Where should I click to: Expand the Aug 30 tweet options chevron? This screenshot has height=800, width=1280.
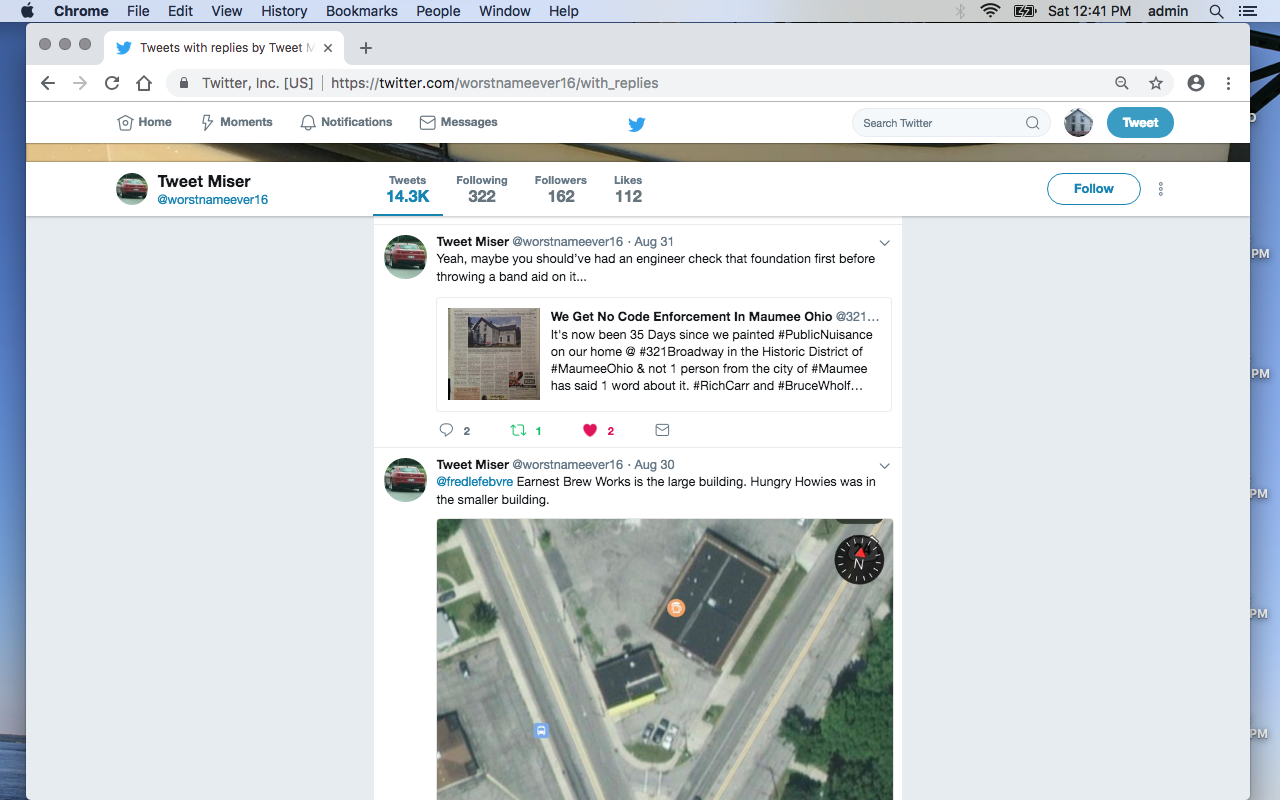[884, 466]
